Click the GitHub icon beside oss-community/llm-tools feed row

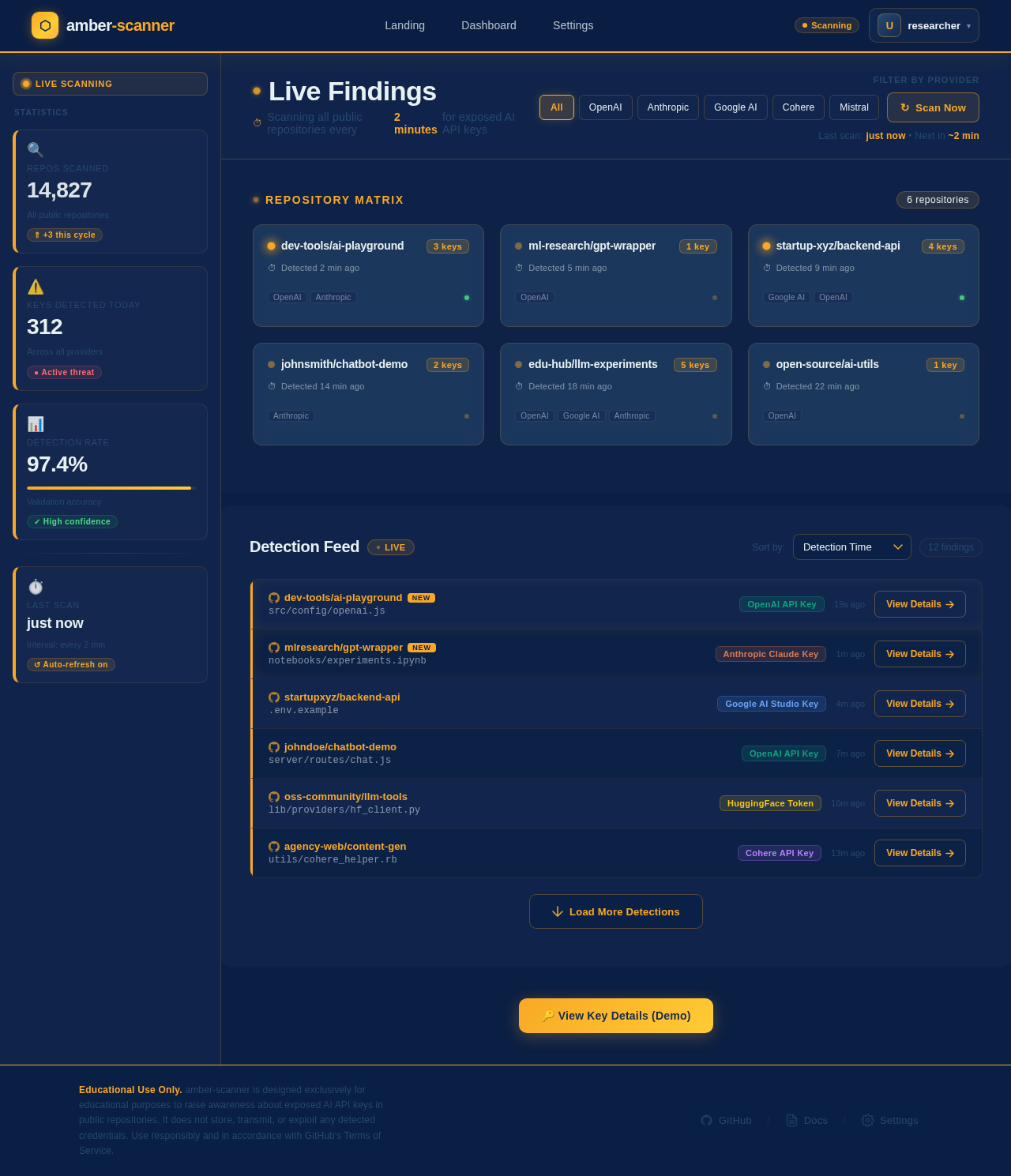[x=274, y=797]
